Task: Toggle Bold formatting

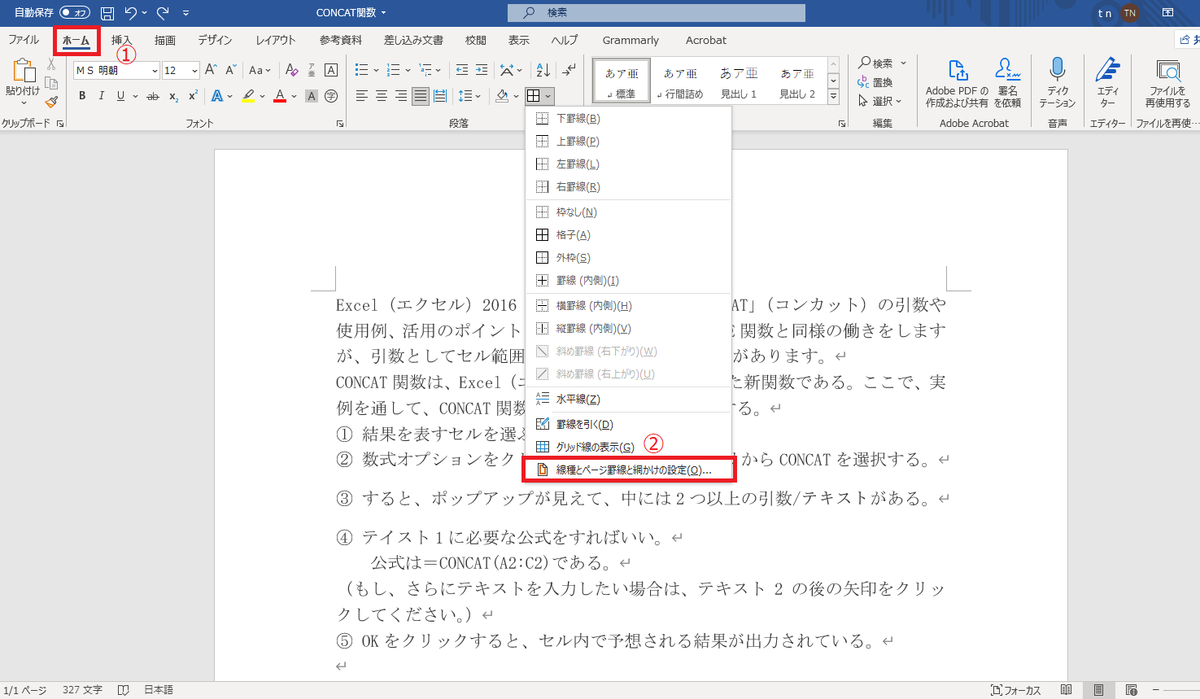Action: click(82, 96)
